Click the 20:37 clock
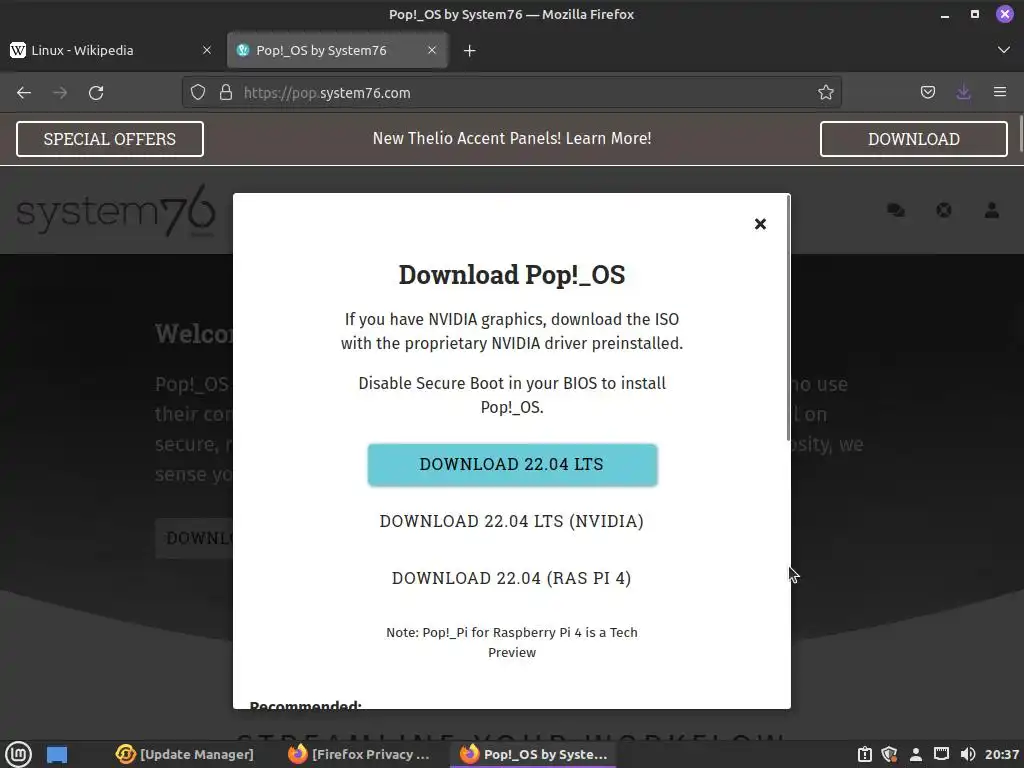The image size is (1024, 768). 1002,754
